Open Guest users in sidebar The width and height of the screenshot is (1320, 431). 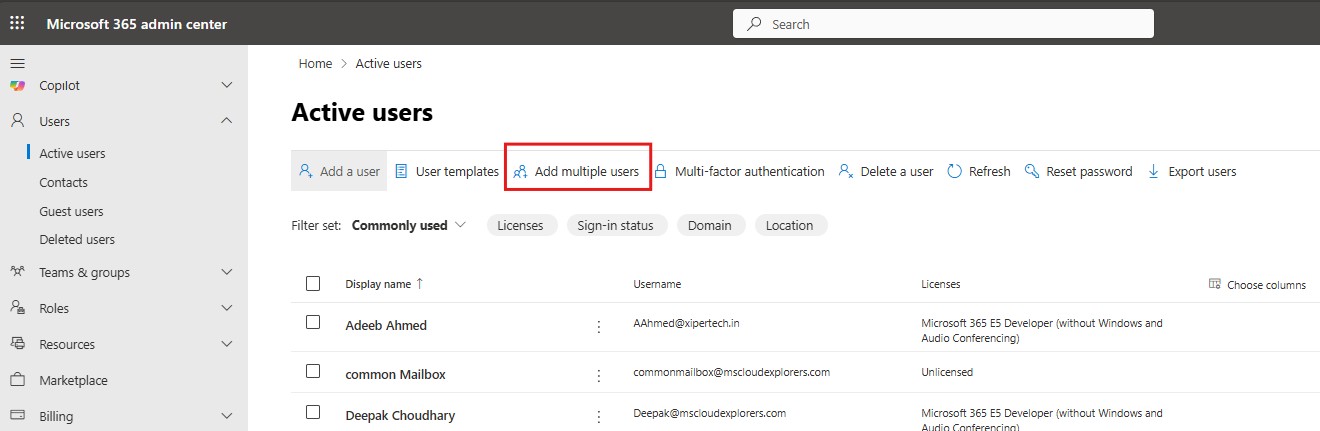[71, 211]
